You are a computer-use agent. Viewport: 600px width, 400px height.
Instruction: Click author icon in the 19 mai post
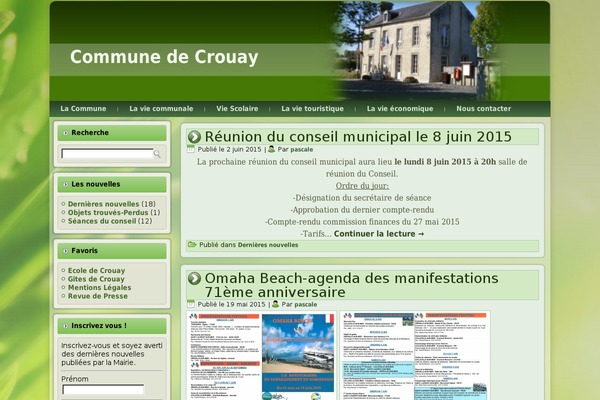[276, 304]
